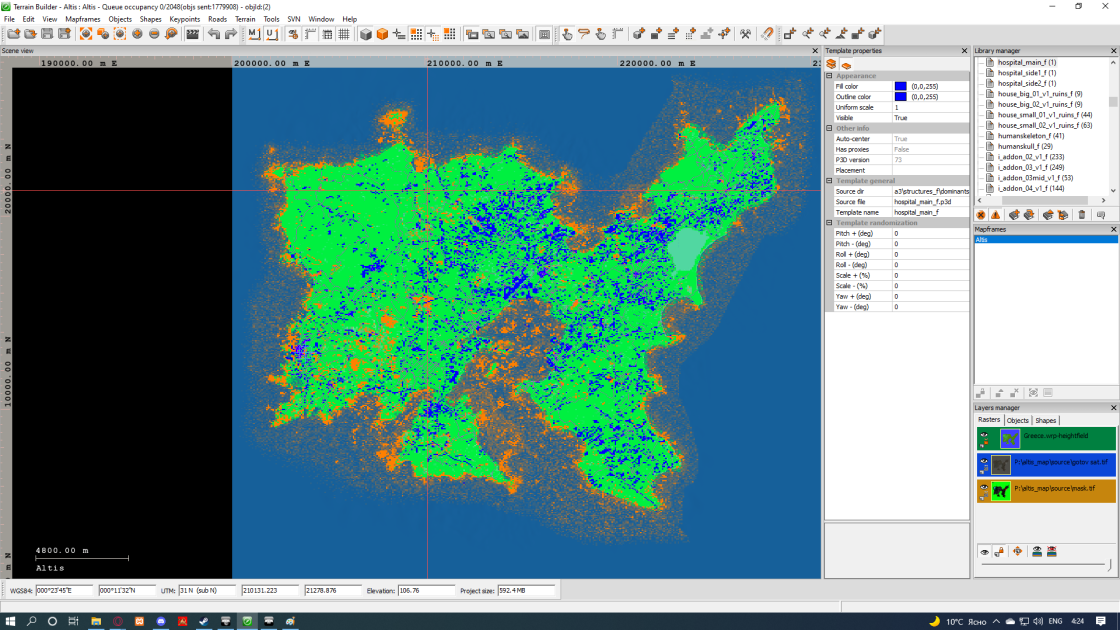Click the orange cube toolbar icon
This screenshot has width=1120, height=630.
point(382,34)
